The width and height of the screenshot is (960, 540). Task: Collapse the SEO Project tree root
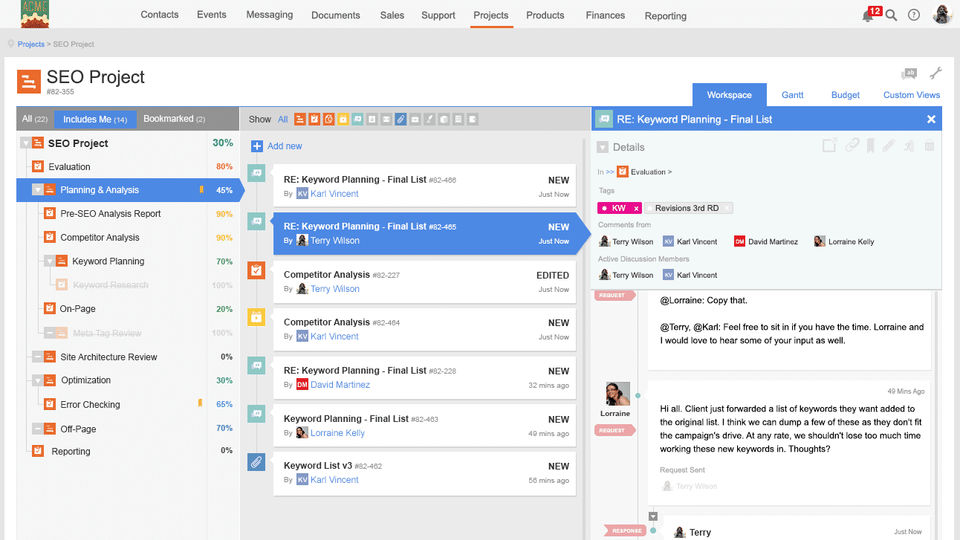(25, 143)
